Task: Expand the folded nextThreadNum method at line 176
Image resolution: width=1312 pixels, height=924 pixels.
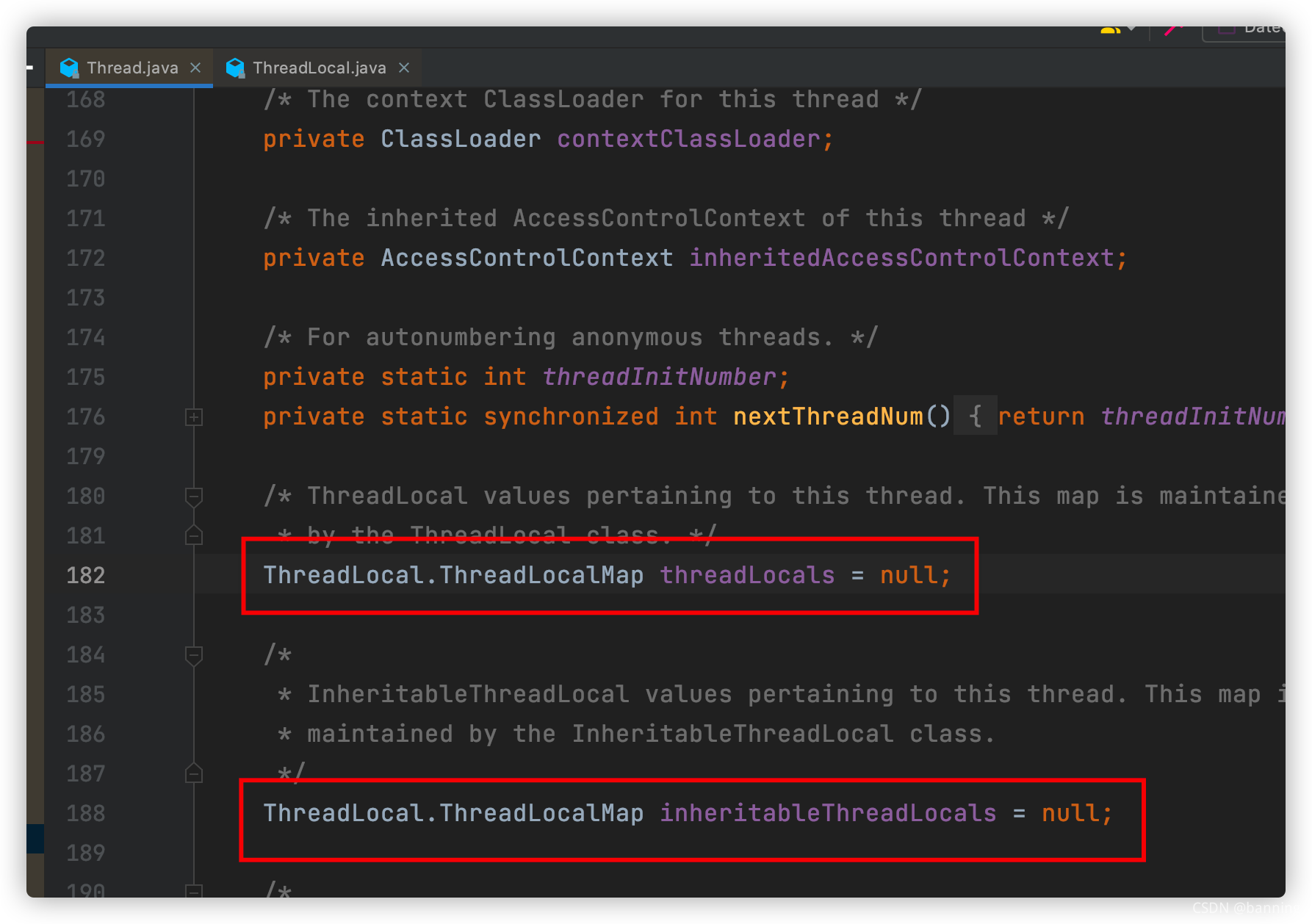Action: point(194,417)
